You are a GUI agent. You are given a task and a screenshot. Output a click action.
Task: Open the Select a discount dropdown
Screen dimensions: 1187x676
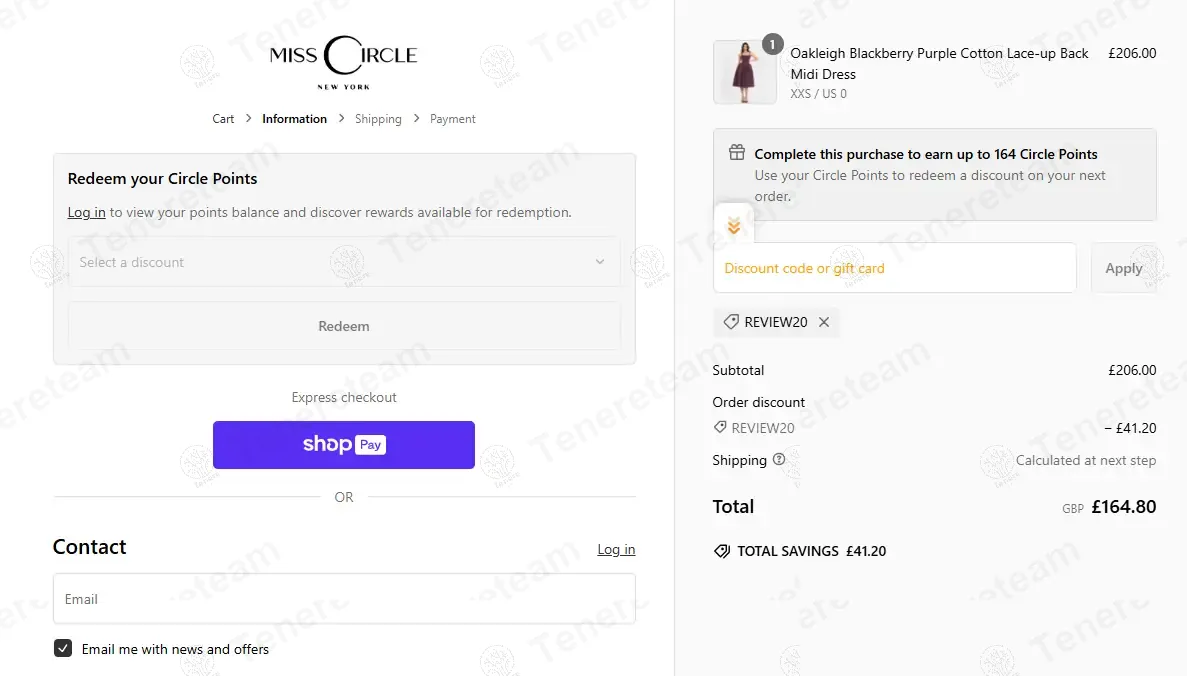(343, 262)
